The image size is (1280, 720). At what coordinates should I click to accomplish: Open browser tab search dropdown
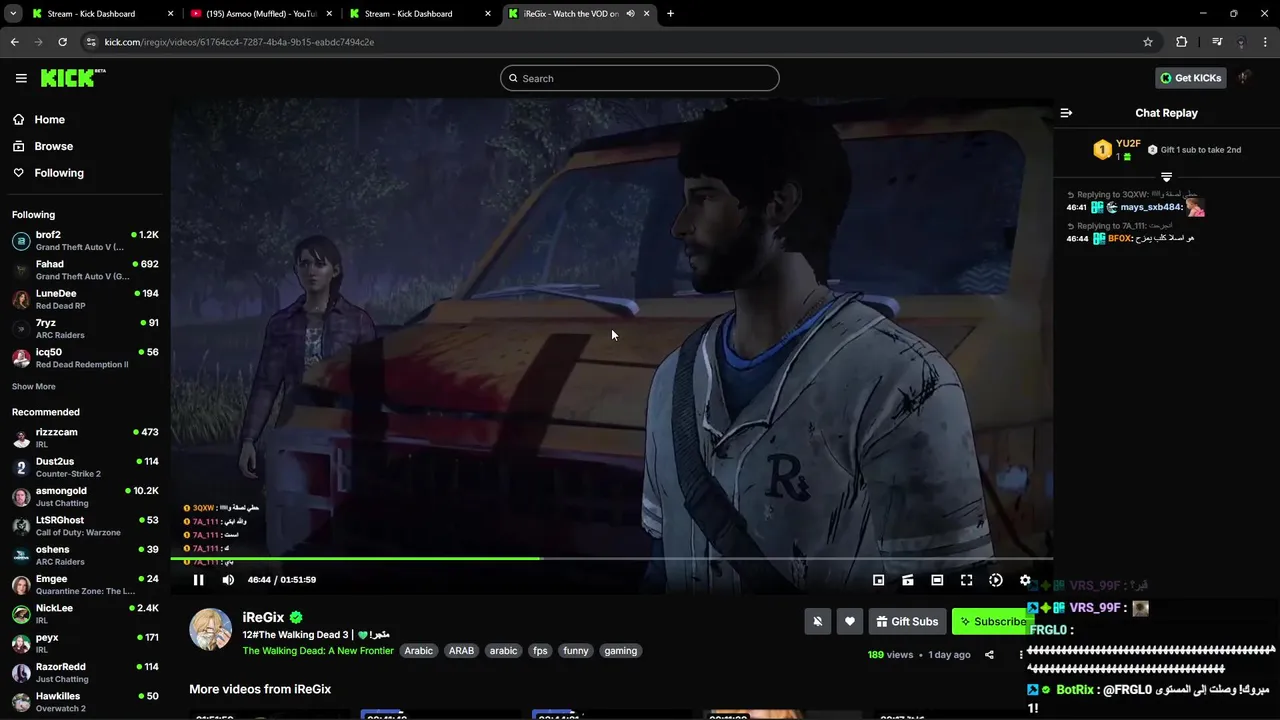coord(13,14)
